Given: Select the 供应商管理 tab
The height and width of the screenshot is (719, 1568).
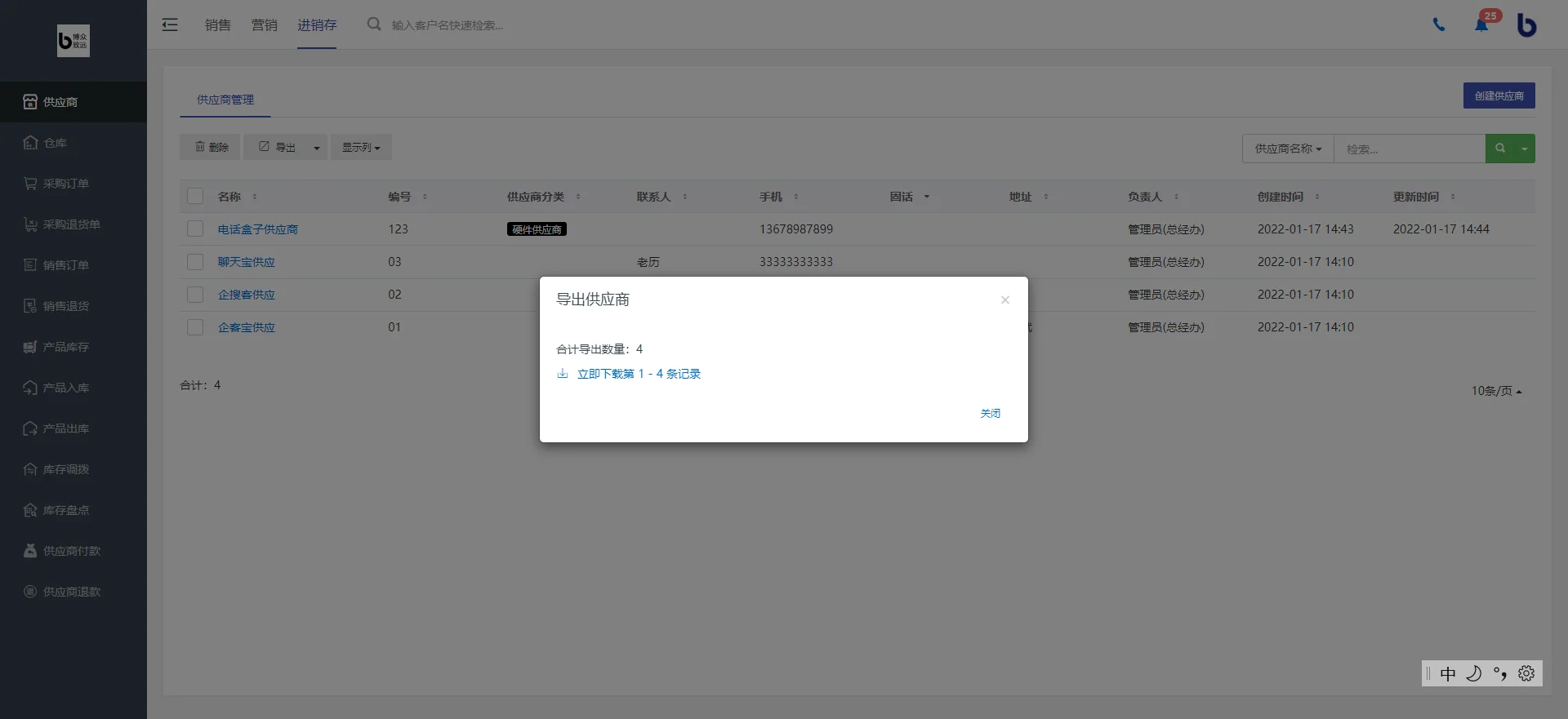Looking at the screenshot, I should tap(225, 100).
